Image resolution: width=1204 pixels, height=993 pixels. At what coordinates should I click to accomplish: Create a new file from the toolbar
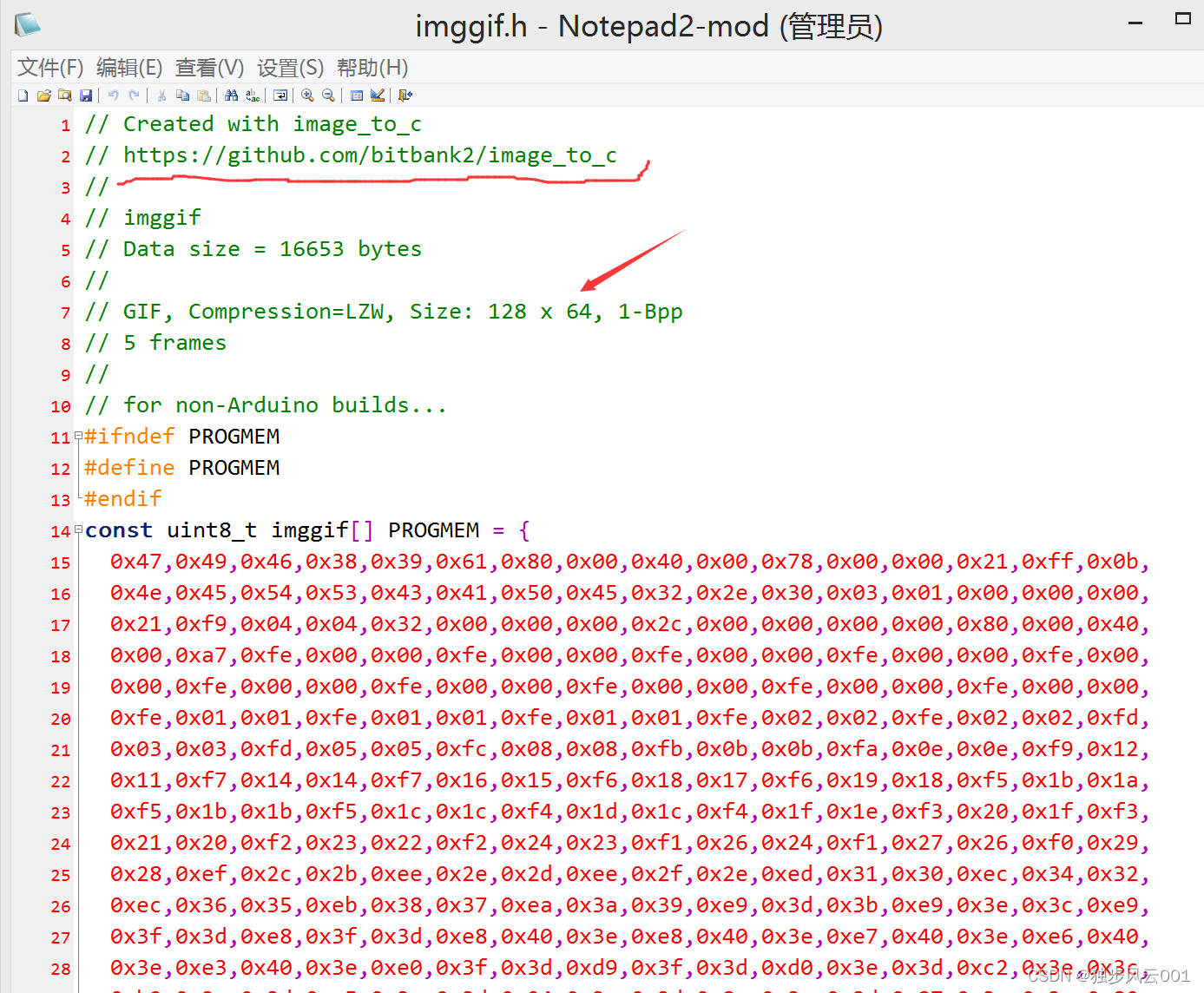pos(23,95)
